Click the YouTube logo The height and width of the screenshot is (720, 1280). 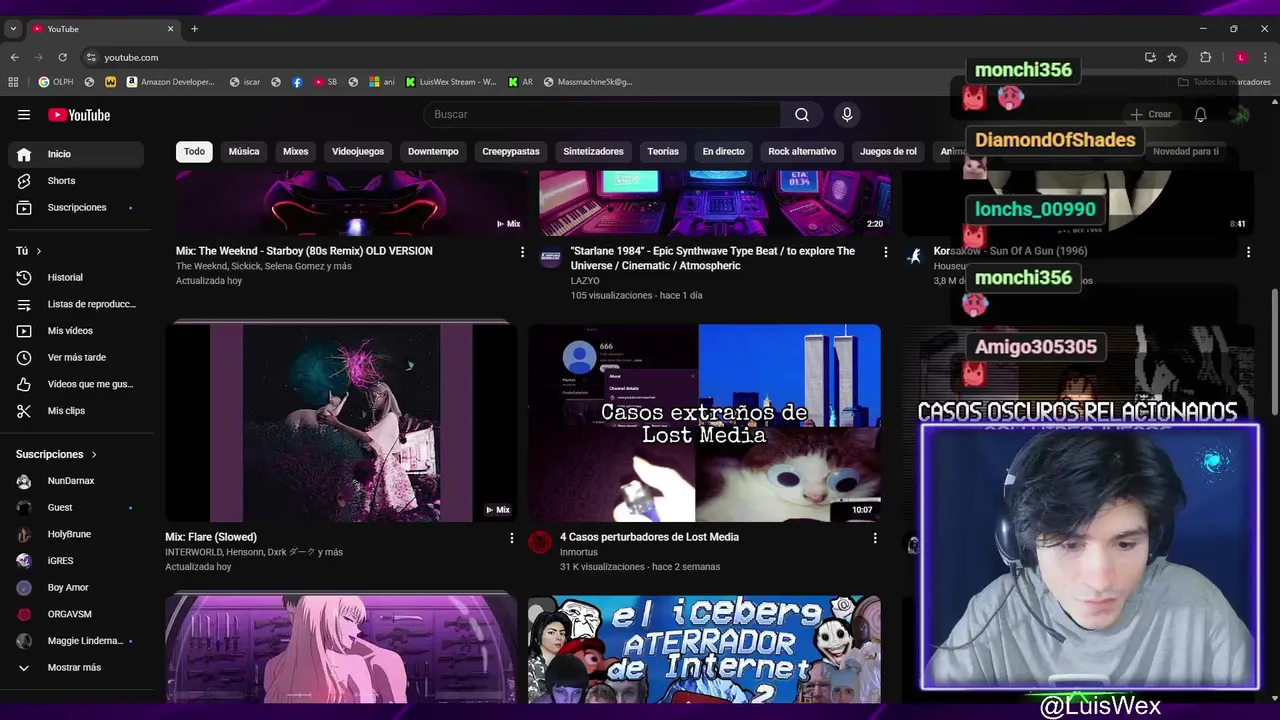coord(79,115)
